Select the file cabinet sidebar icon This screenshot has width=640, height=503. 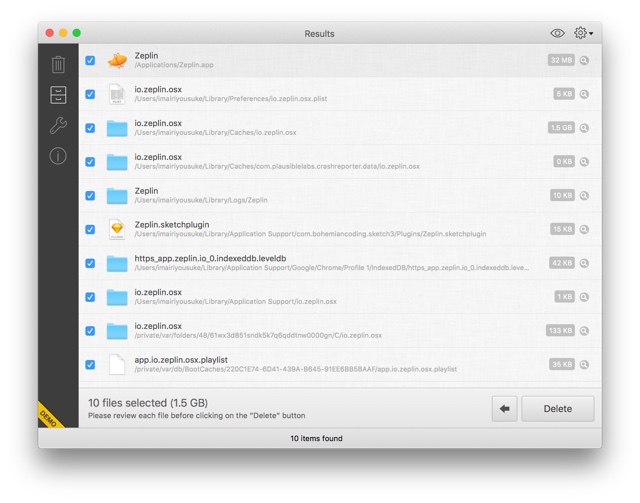coord(58,95)
